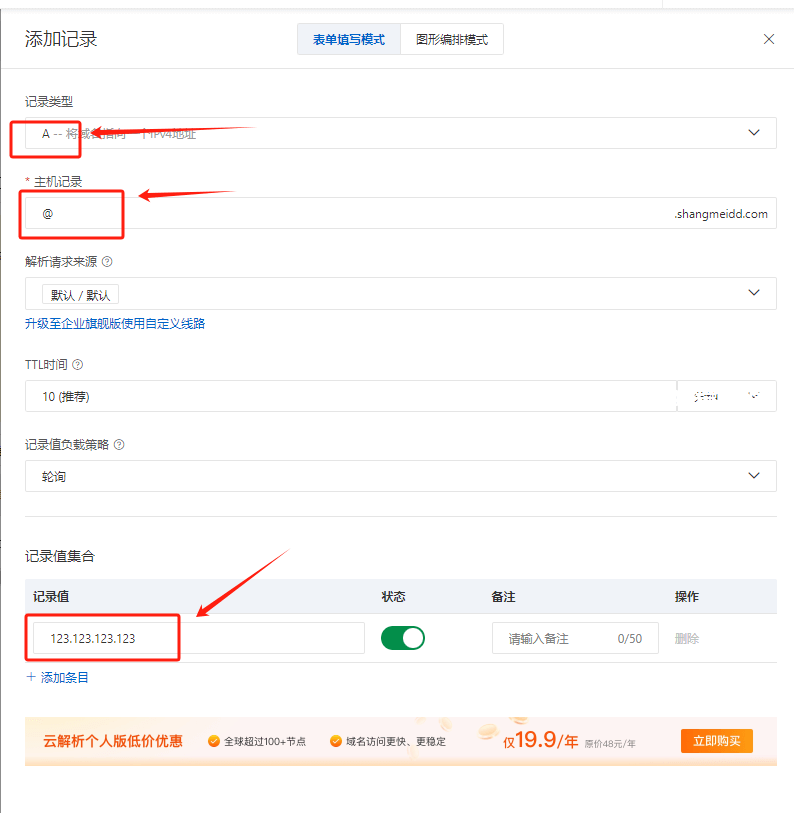
Task: Click the 主机记录 input field
Action: 400,213
